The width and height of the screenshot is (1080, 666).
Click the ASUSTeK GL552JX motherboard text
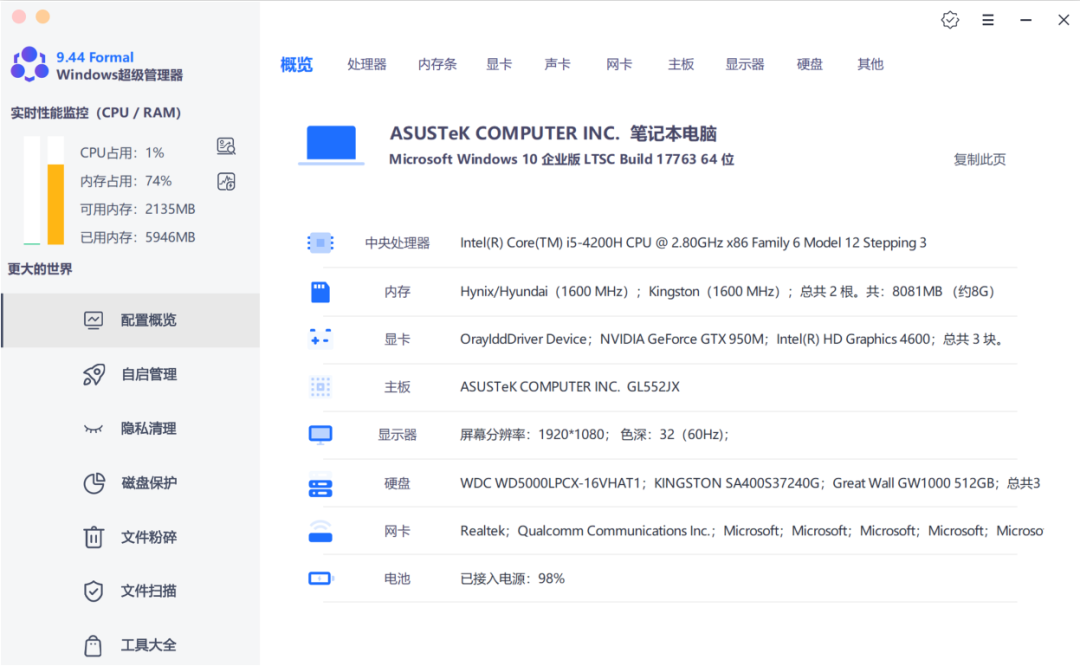[x=570, y=387]
